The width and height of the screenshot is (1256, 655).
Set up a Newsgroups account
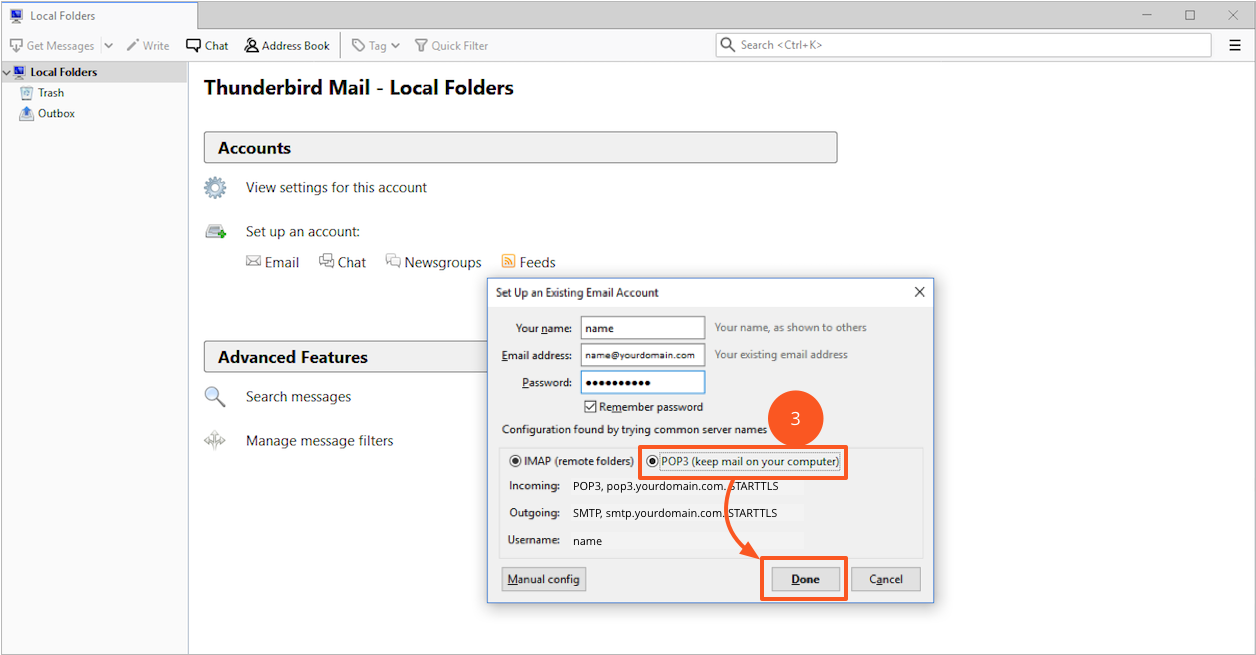coord(434,262)
